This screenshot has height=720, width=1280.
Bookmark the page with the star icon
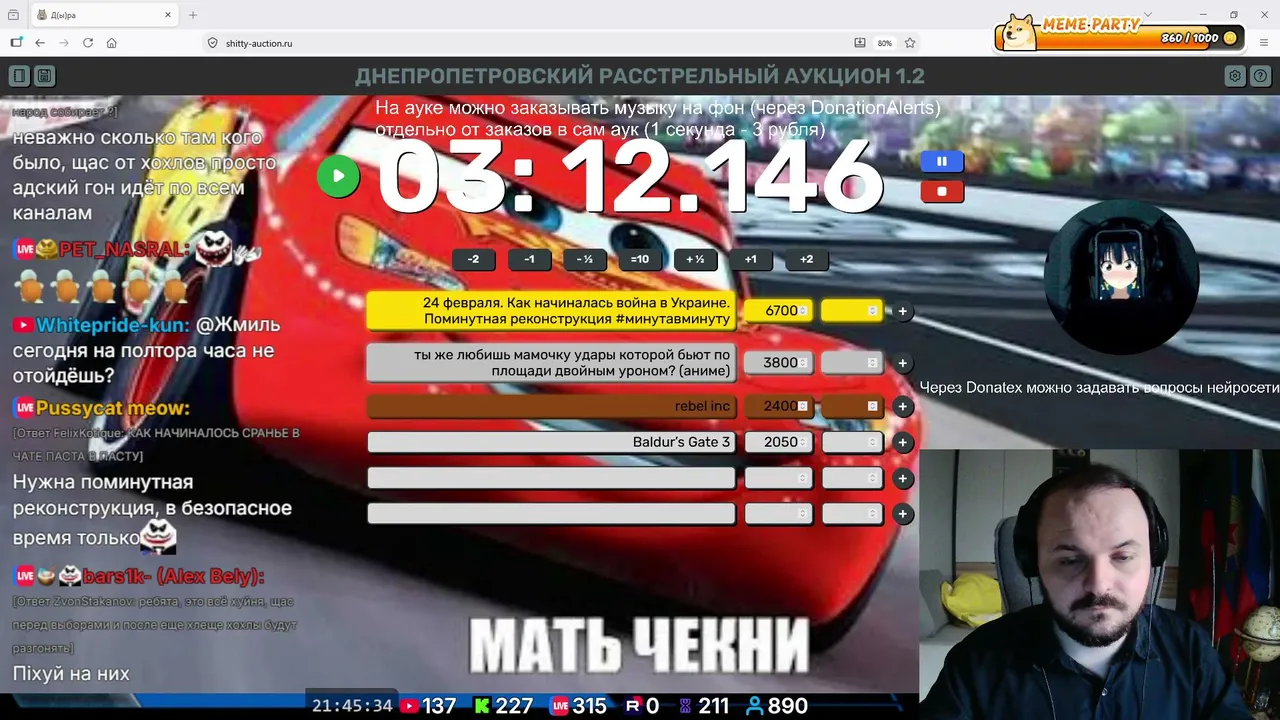pos(910,43)
